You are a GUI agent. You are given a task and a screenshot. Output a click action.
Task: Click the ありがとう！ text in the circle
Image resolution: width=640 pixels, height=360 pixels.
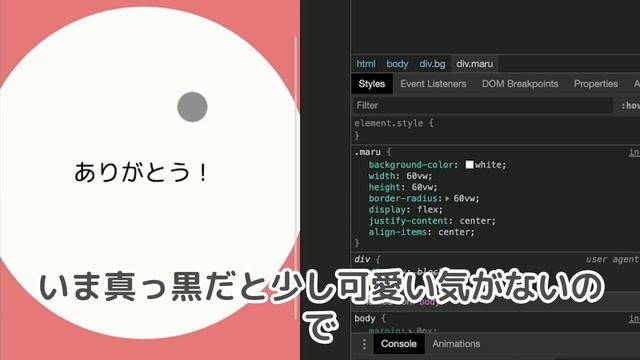click(141, 172)
